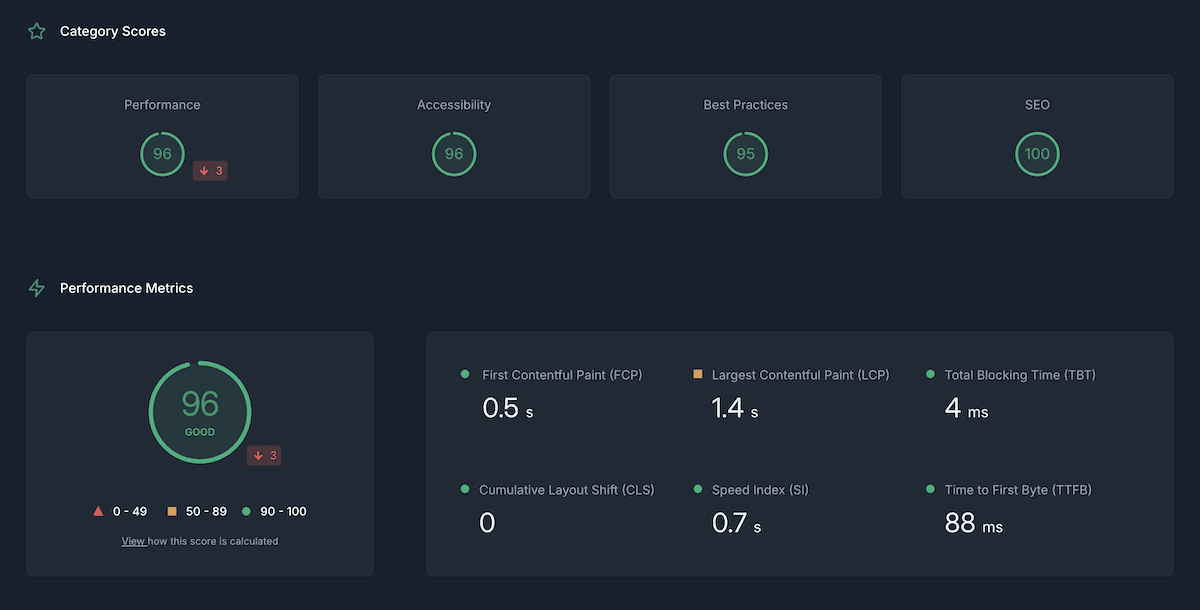Select the large 96 GOOD score circle
This screenshot has width=1200, height=610.
click(x=199, y=411)
